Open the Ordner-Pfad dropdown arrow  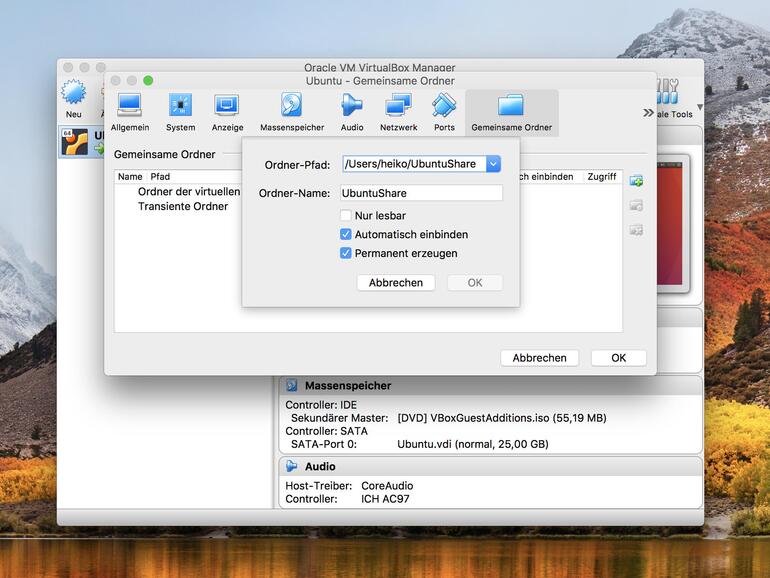(x=493, y=164)
